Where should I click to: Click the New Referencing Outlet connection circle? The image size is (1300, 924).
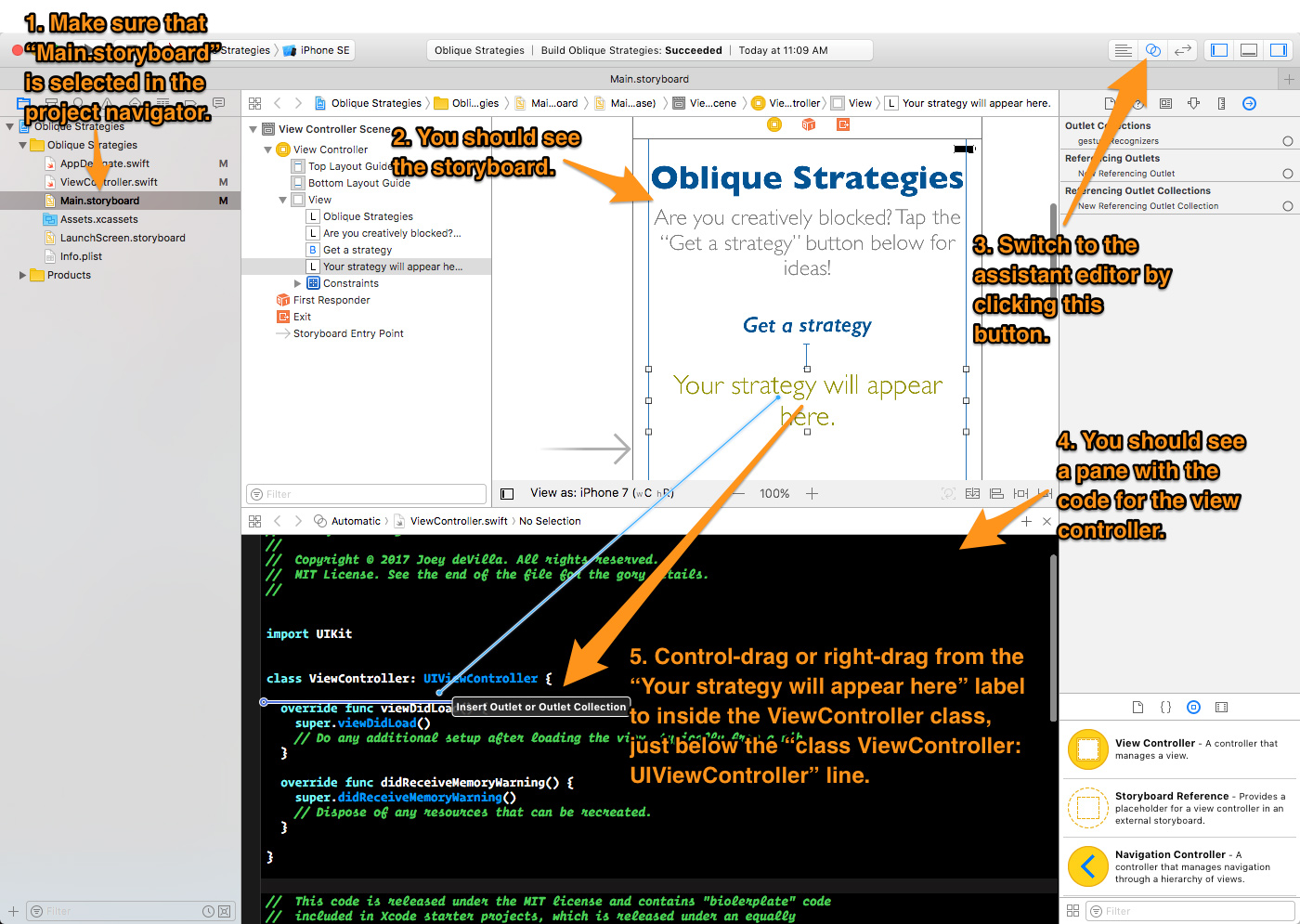[x=1287, y=174]
